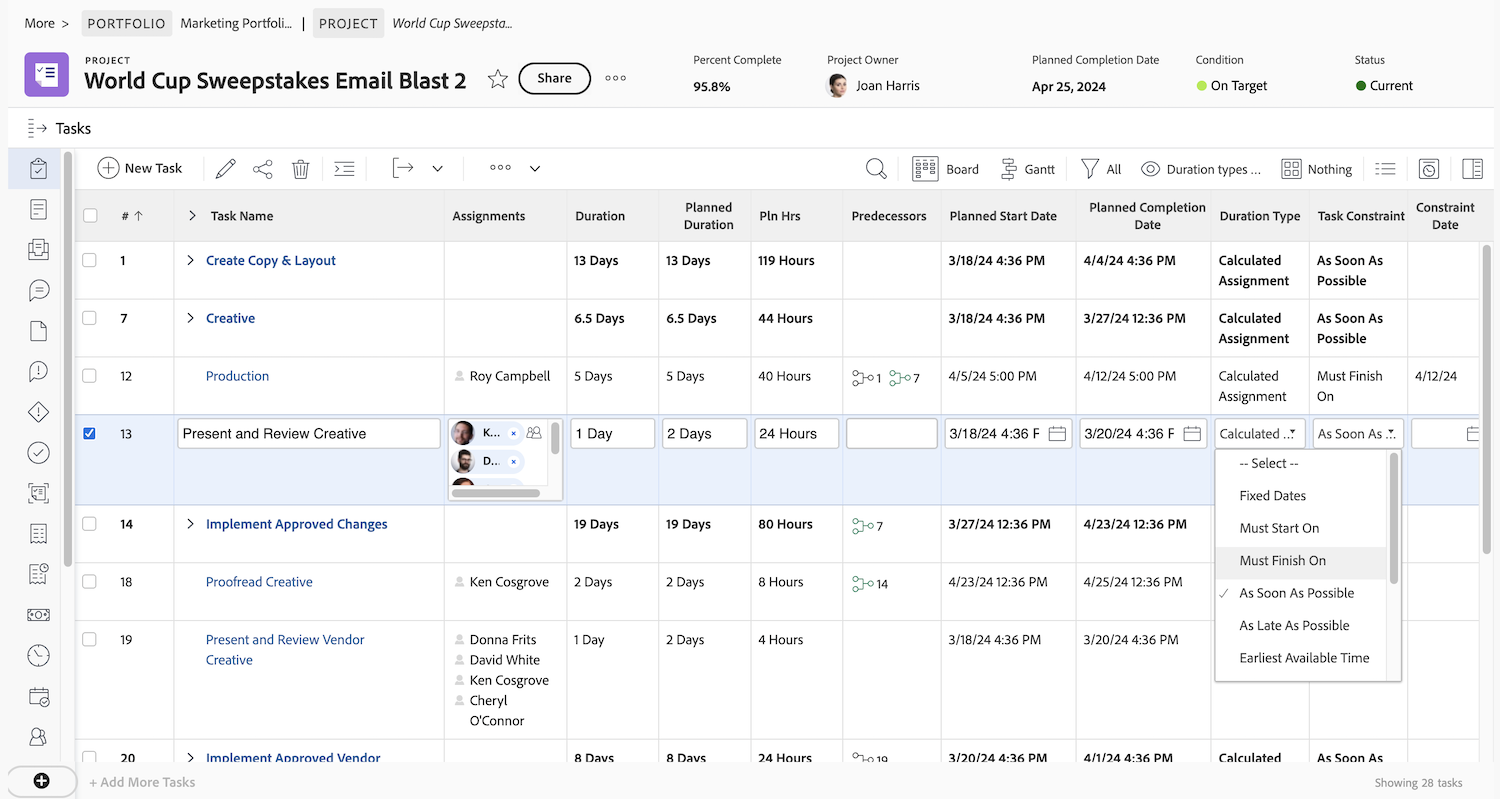Open the Duration Type dropdown for task 13
The width and height of the screenshot is (1500, 799).
[x=1258, y=434]
